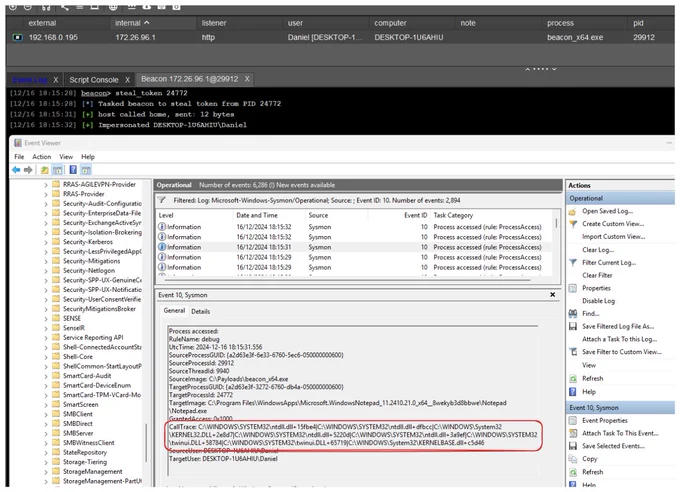The width and height of the screenshot is (680, 492).
Task: Click the Event Properties icon
Action: [x=572, y=421]
